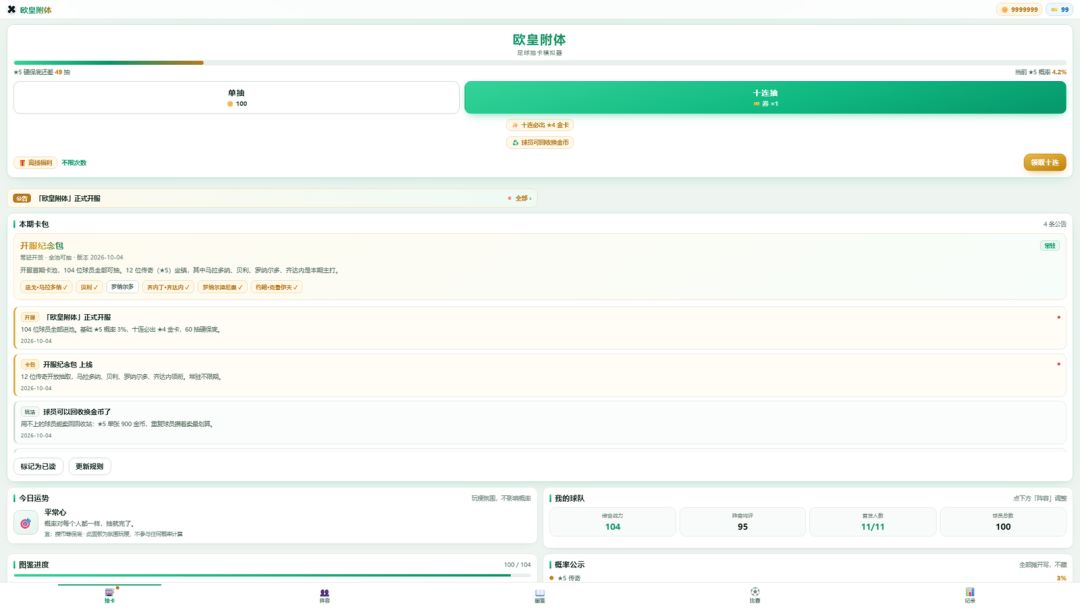1080x608 pixels.
Task: Click unread red dot on 开服纪念包 上线
Action: tap(1059, 364)
